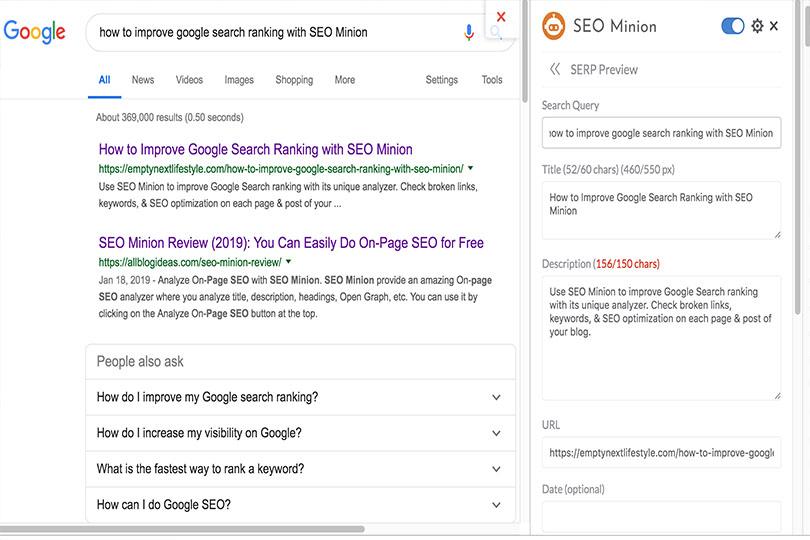Click the Title text field in SERP Preview
810x540 pixels.
(661, 210)
